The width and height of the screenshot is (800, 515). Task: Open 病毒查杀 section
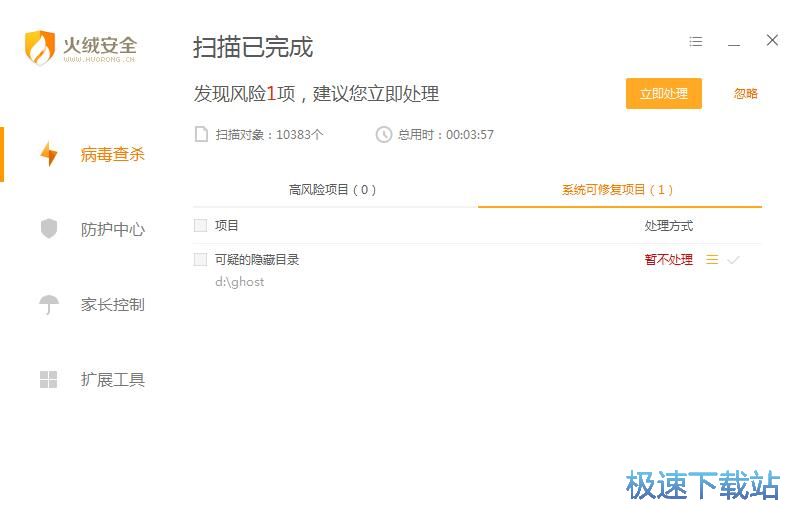(112, 154)
